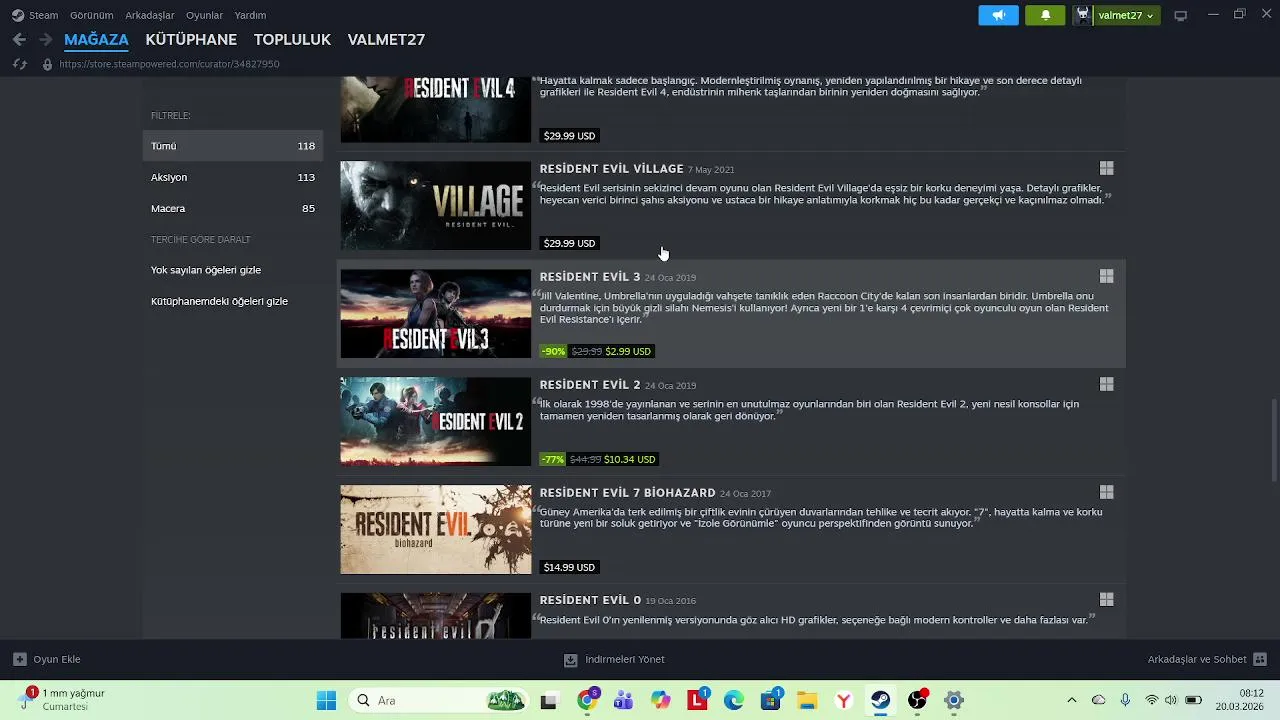Click the plus icon for Oyun Ekle

pos(19,659)
